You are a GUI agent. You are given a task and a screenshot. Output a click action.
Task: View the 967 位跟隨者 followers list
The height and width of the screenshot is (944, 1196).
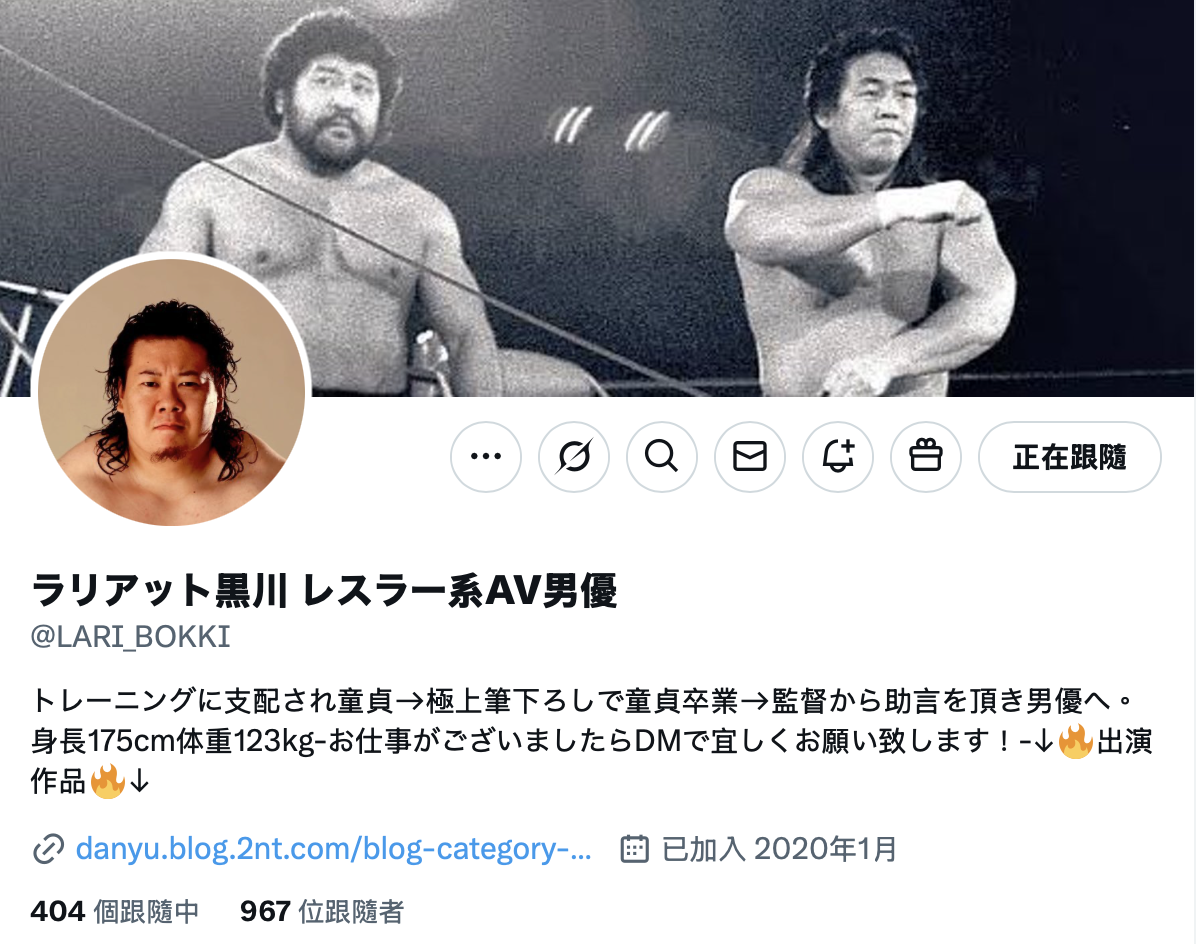pos(322,911)
